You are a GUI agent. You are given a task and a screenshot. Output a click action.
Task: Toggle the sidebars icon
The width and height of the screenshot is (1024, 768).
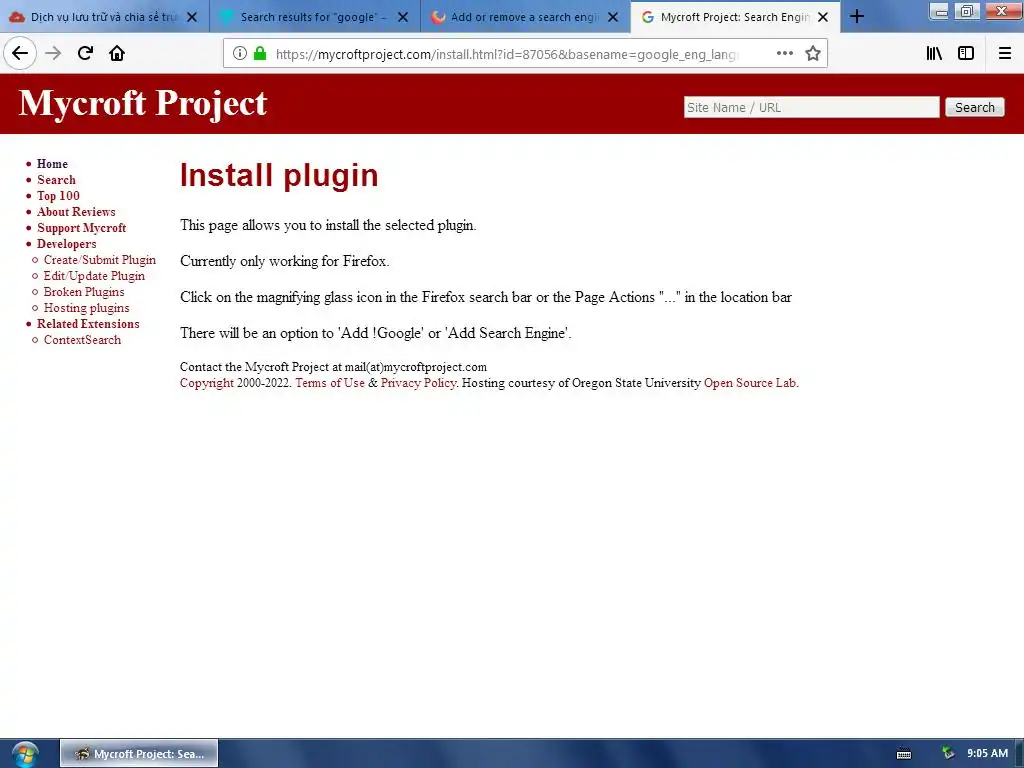click(x=966, y=54)
